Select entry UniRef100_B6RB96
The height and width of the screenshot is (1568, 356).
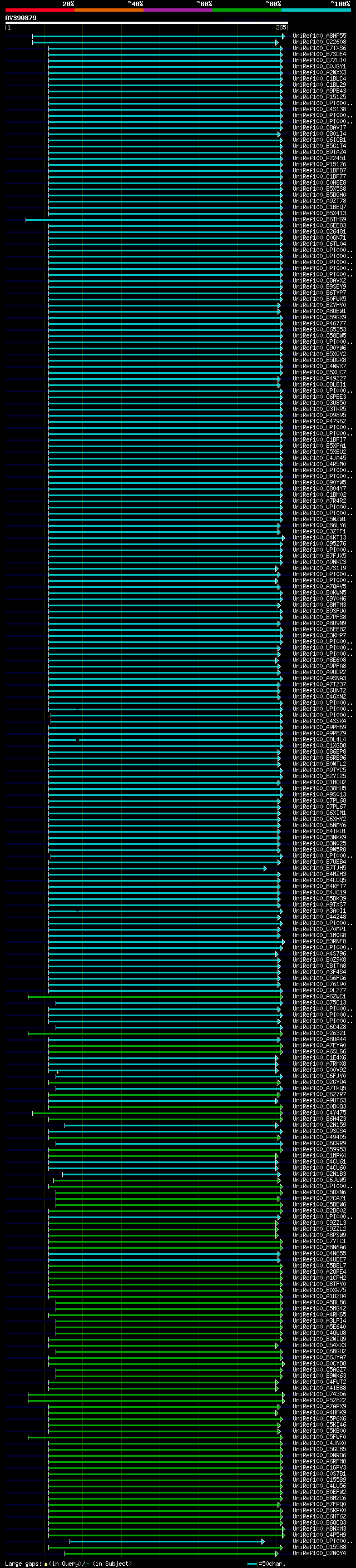[319, 758]
